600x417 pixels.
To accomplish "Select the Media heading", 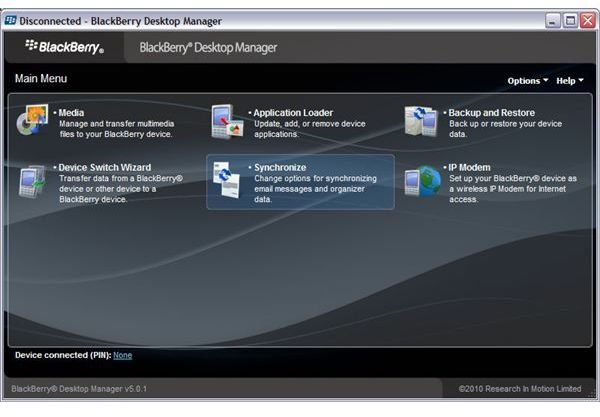I will click(71, 113).
